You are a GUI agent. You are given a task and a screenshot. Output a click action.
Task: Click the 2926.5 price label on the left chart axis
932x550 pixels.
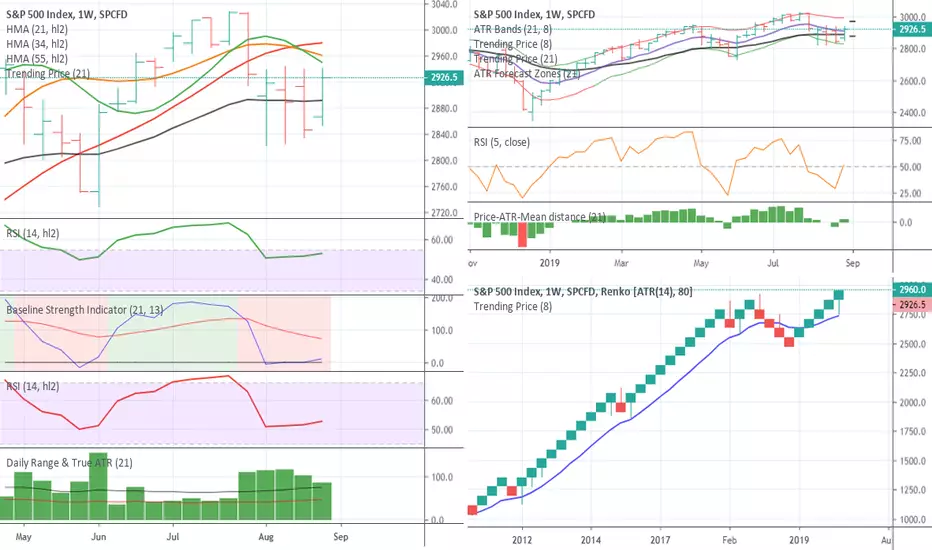click(x=443, y=77)
